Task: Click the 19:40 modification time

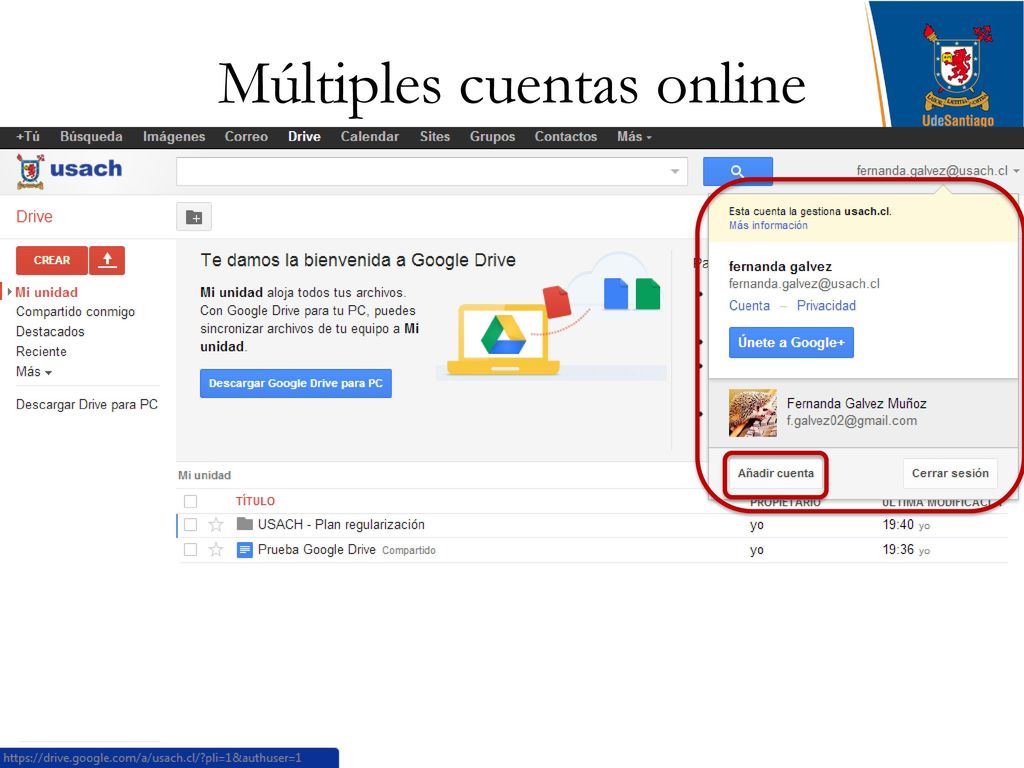Action: 898,524
